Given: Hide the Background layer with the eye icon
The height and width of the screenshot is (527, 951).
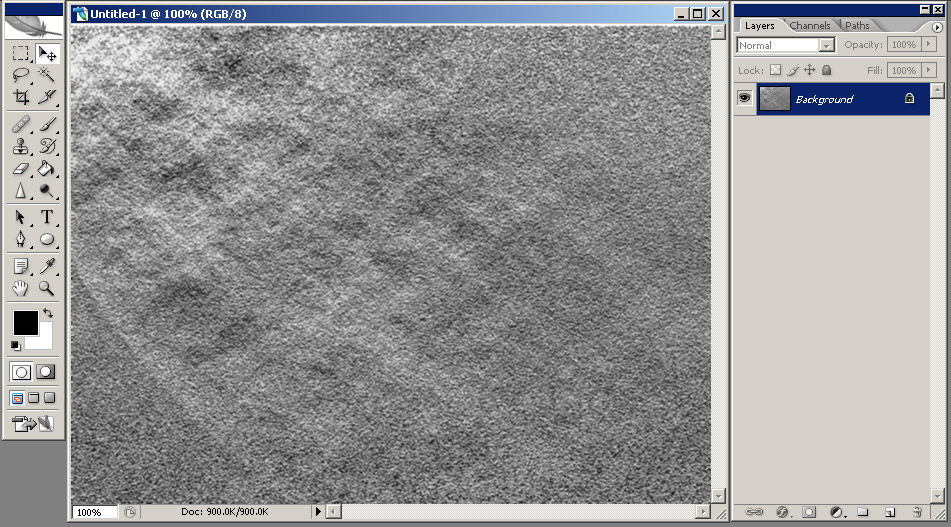Looking at the screenshot, I should [744, 98].
